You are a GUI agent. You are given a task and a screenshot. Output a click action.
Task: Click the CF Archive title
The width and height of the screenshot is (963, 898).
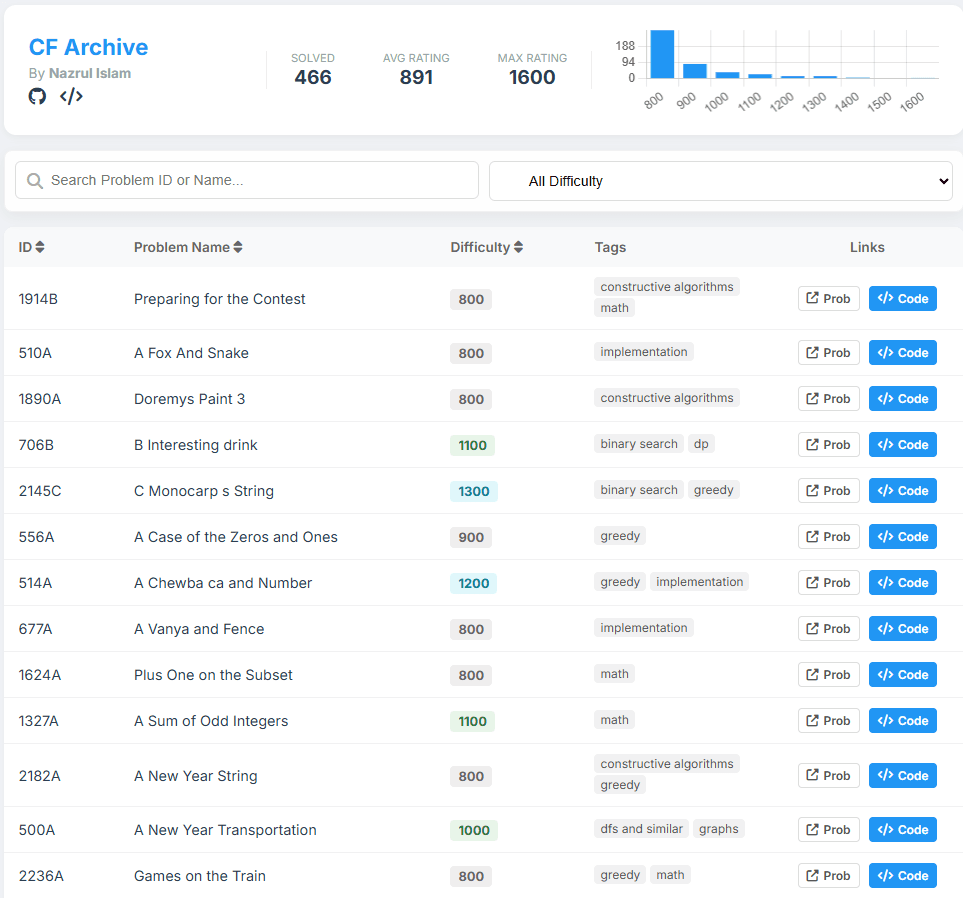[88, 47]
